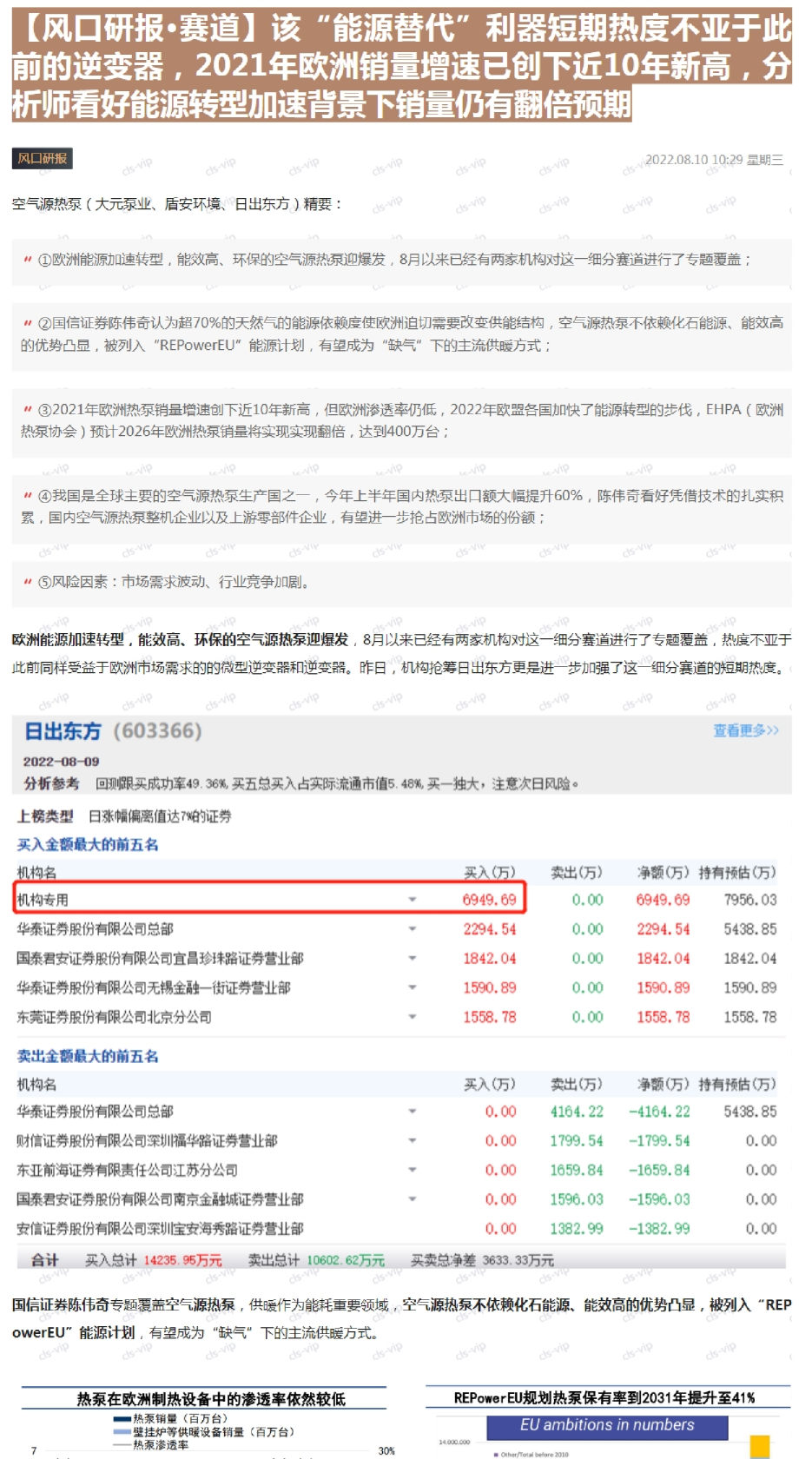Click the 日出东方 (603366) stock title
Viewport: 812px width, 1459px height.
coord(113,731)
